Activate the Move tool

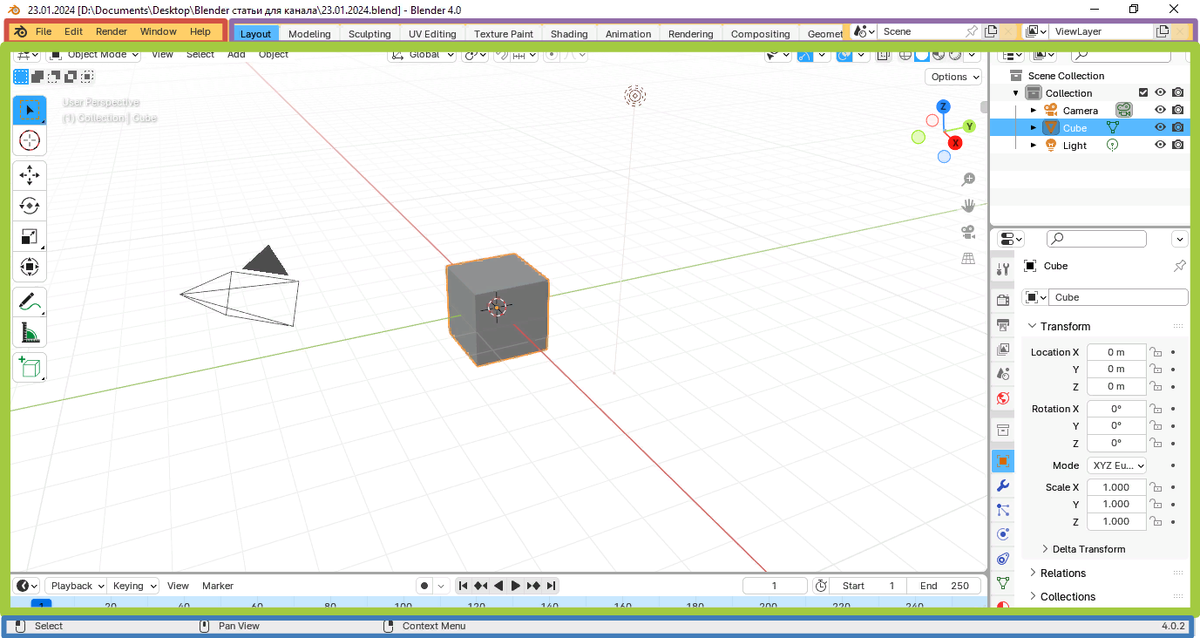click(x=29, y=176)
